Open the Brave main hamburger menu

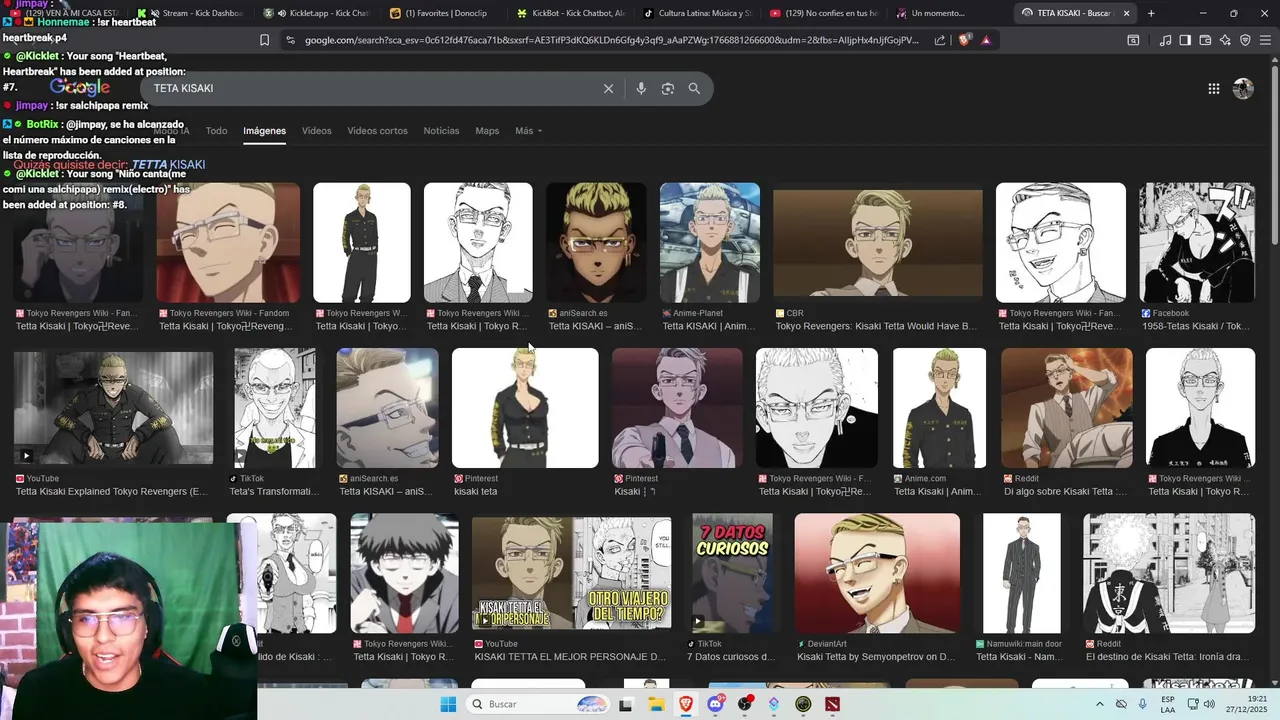1265,40
